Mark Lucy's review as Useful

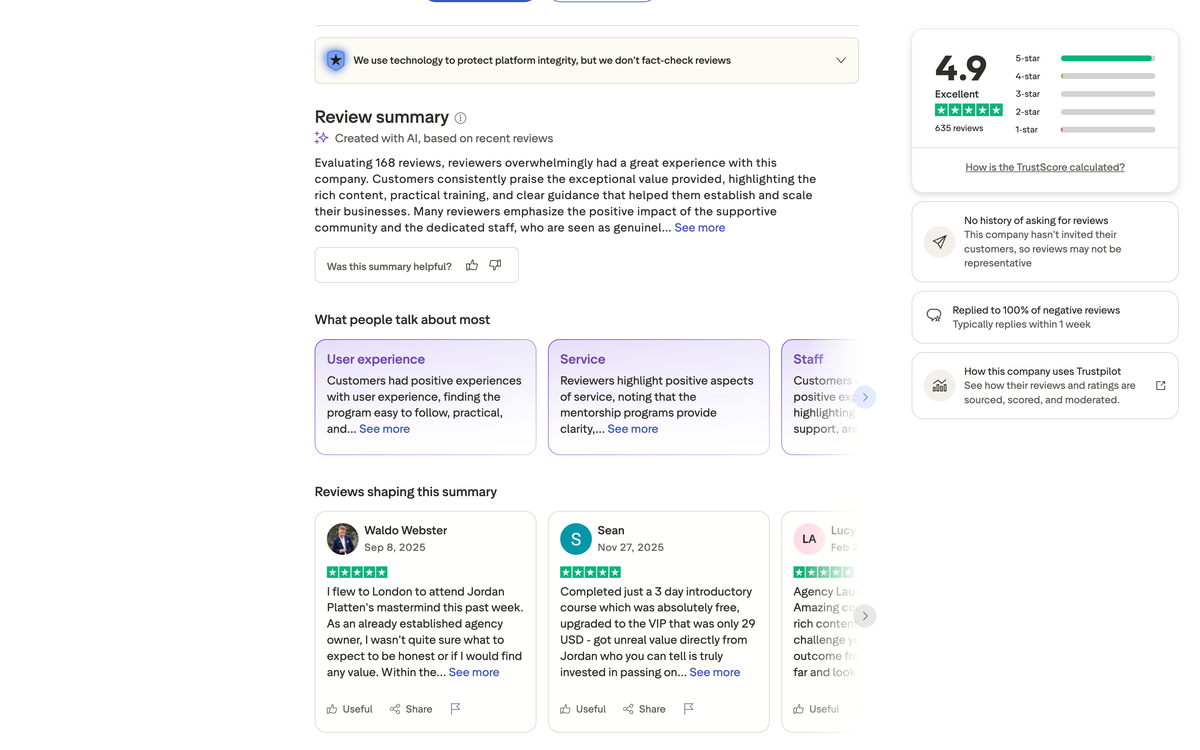(x=816, y=709)
